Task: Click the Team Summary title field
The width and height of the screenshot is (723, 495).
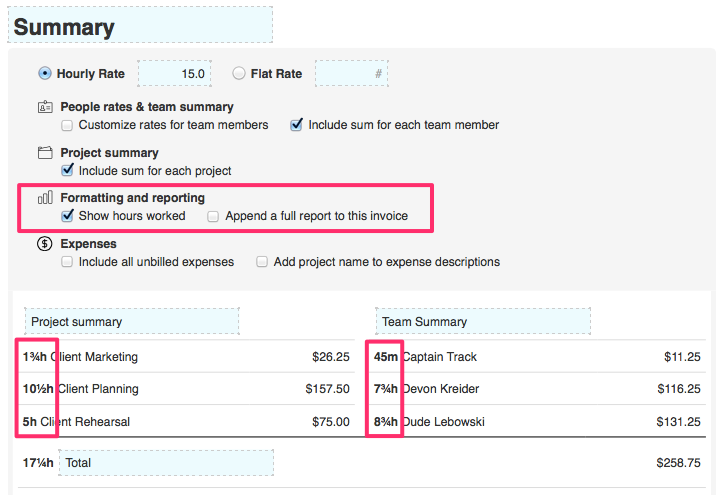Action: pyautogui.click(x=483, y=322)
